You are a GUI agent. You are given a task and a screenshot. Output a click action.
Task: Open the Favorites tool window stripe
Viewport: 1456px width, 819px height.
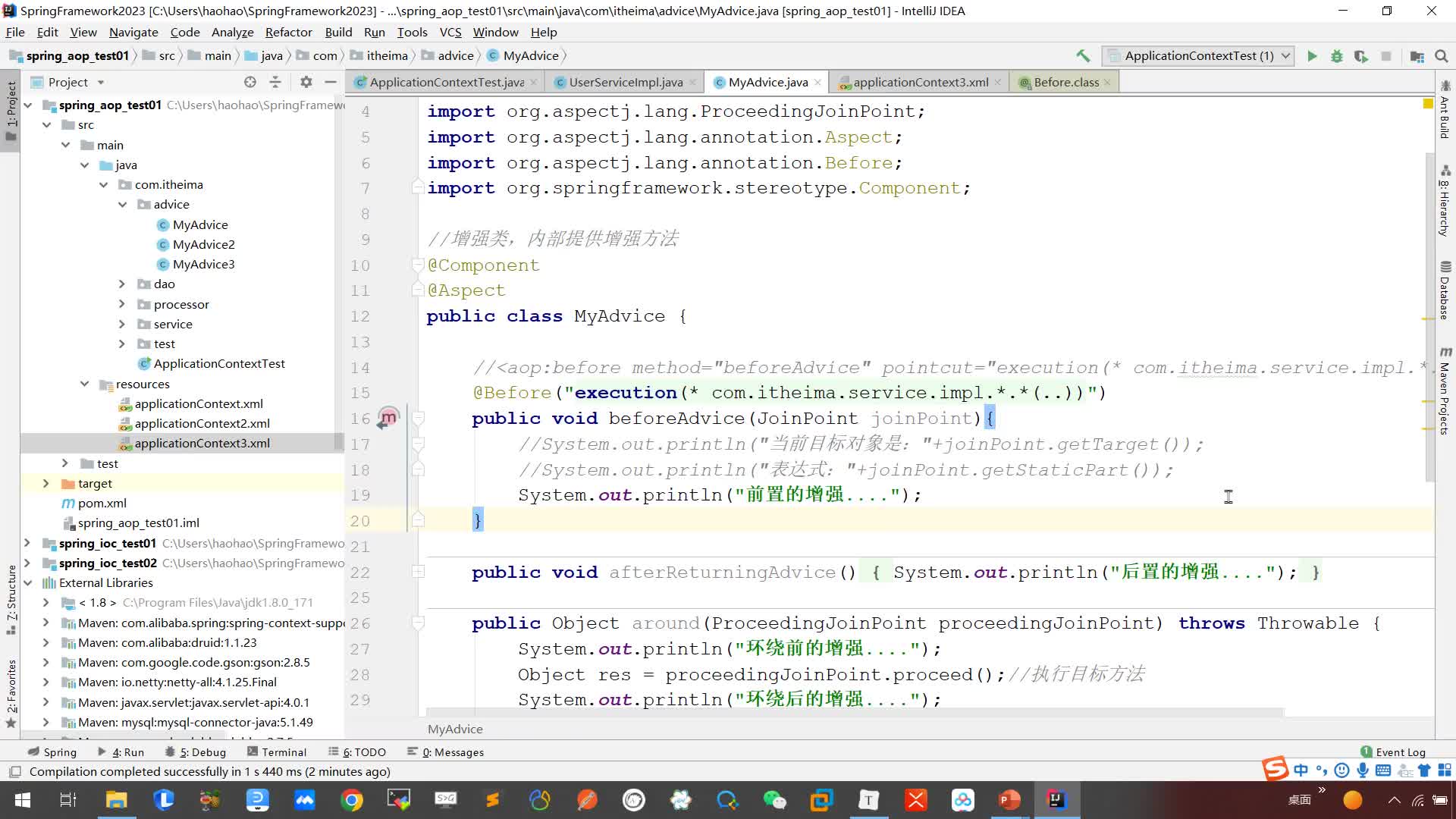coord(11,693)
